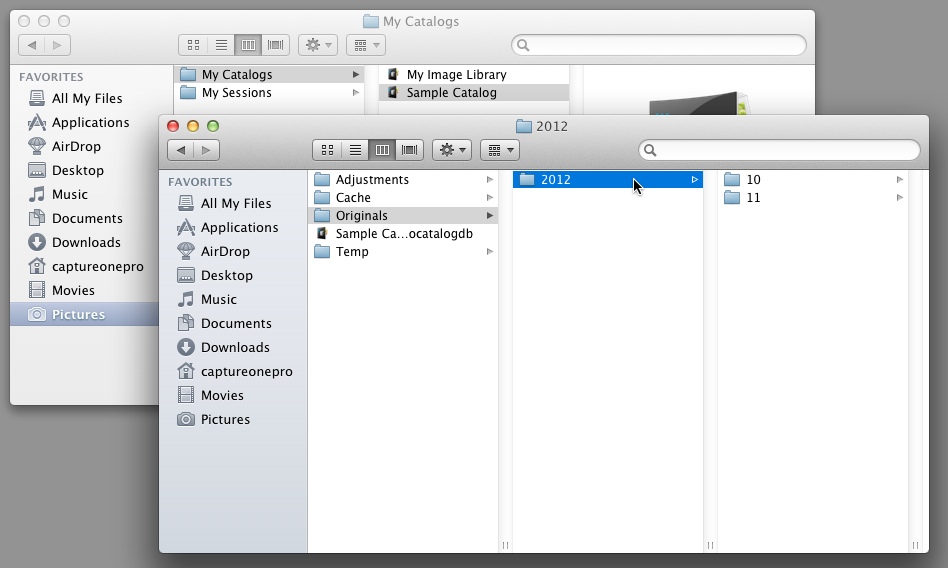Image resolution: width=948 pixels, height=568 pixels.
Task: Select My Image Library catalog
Action: [x=474, y=74]
